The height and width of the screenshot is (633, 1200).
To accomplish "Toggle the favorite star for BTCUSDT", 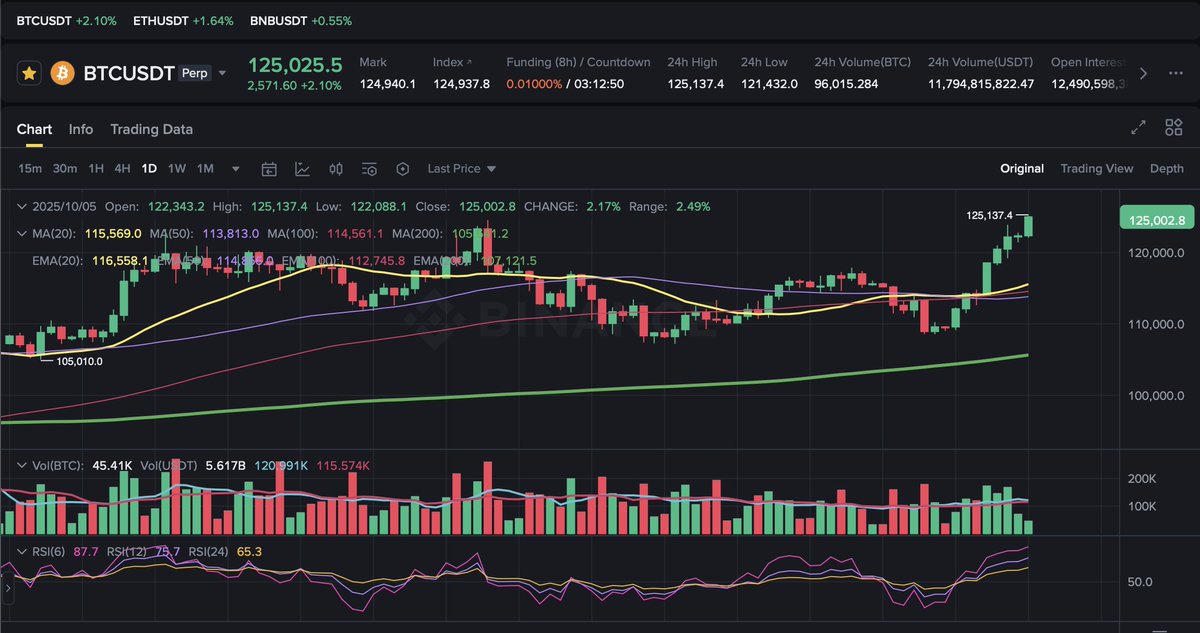I will (x=30, y=72).
